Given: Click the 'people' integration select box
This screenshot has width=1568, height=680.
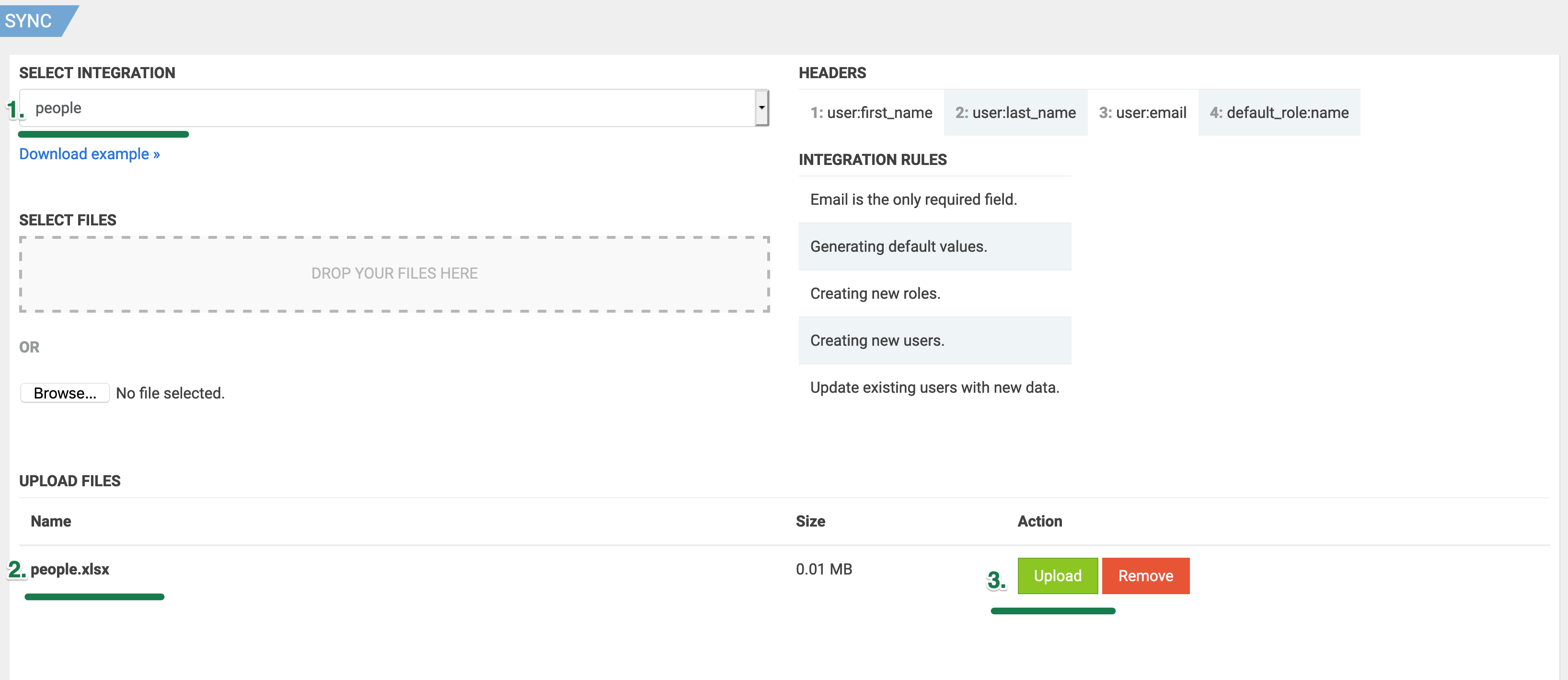Looking at the screenshot, I should 390,108.
